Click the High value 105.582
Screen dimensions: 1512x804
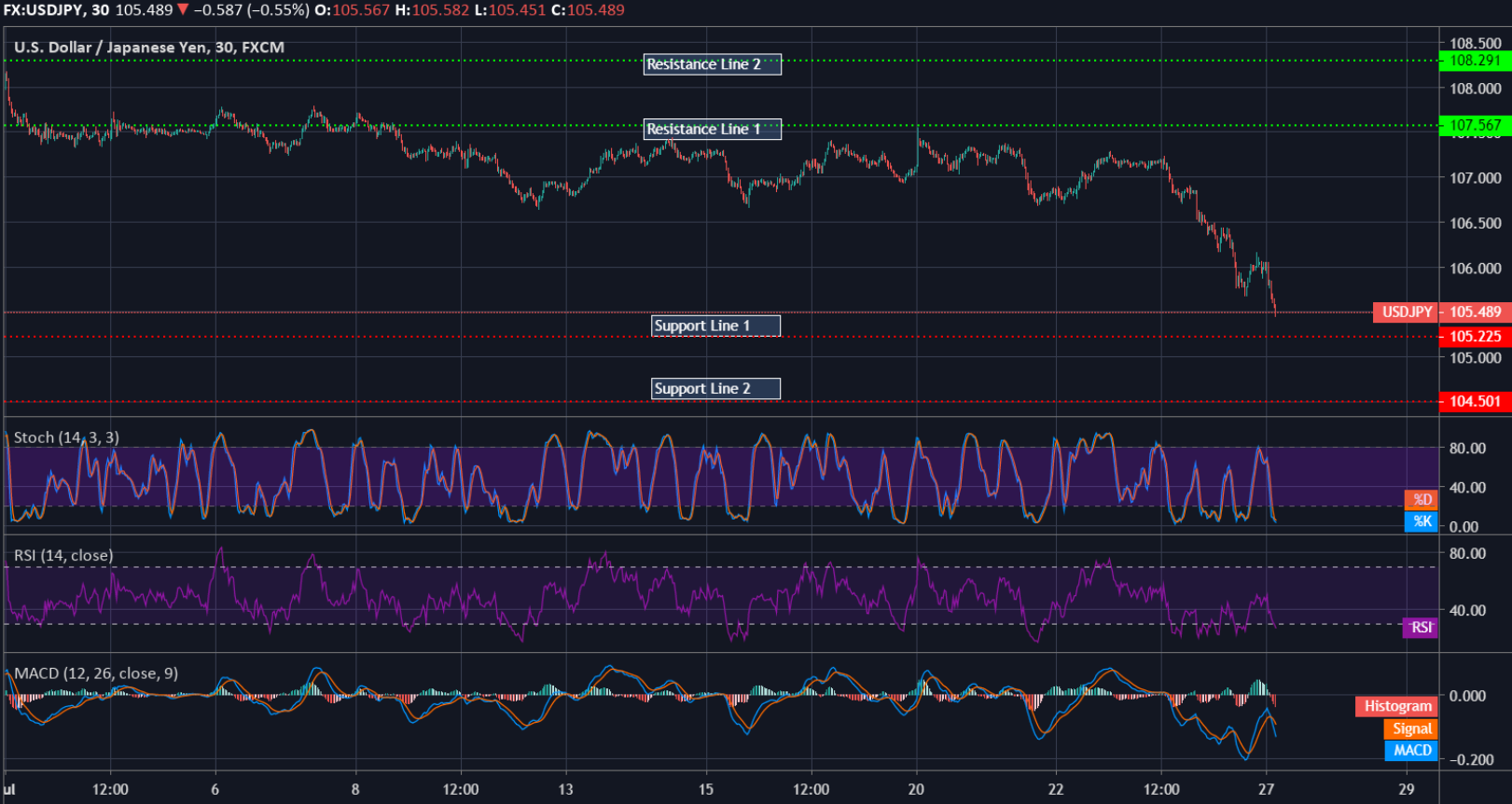point(440,10)
